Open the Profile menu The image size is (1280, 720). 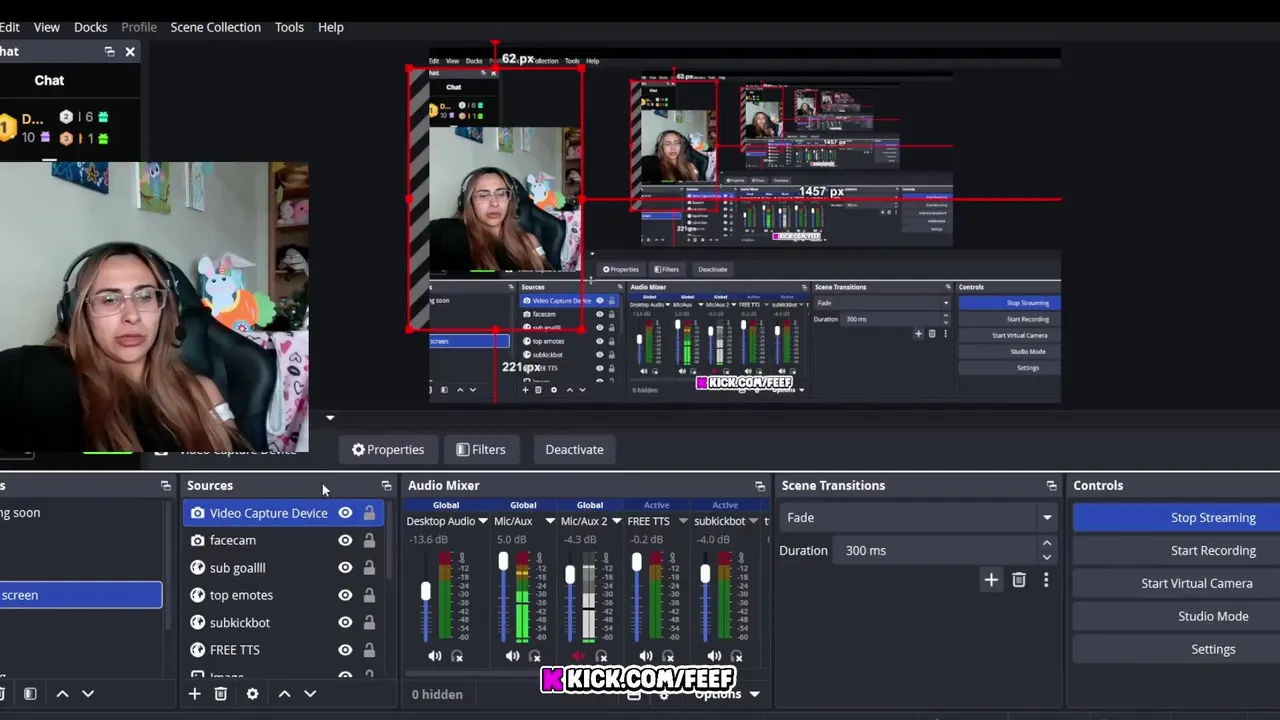click(139, 27)
